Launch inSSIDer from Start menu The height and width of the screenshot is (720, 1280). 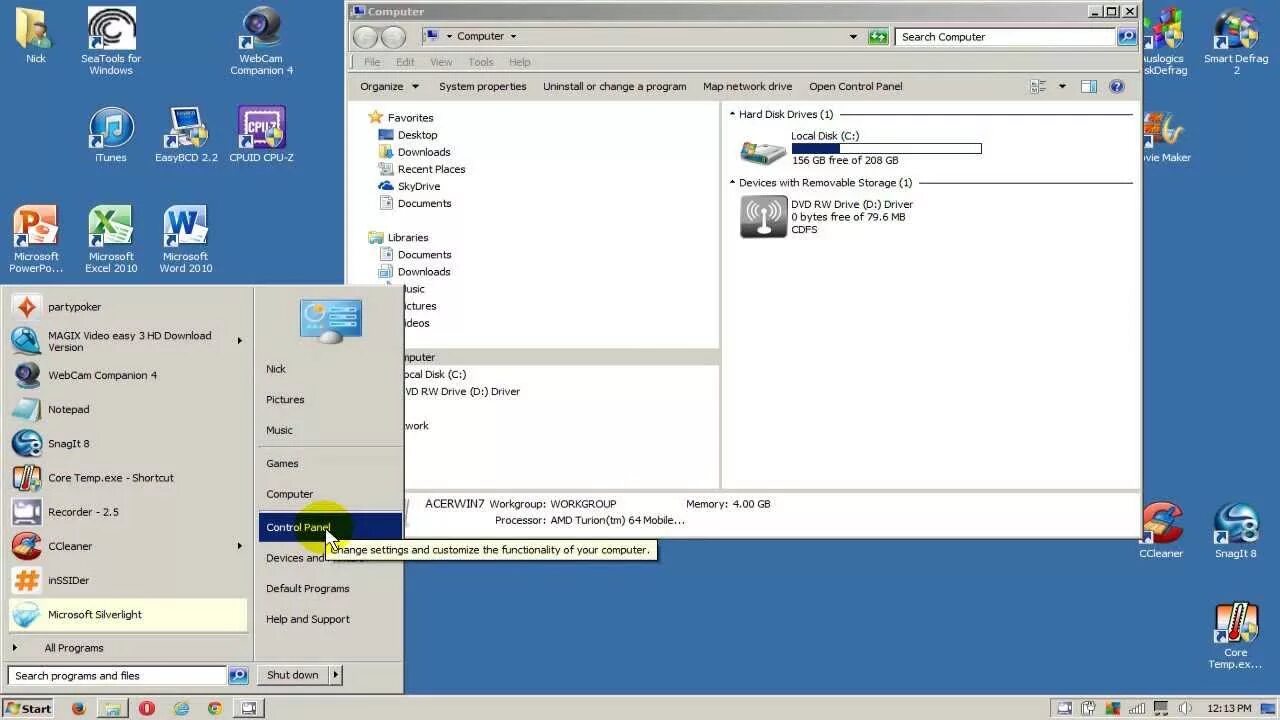click(x=127, y=580)
